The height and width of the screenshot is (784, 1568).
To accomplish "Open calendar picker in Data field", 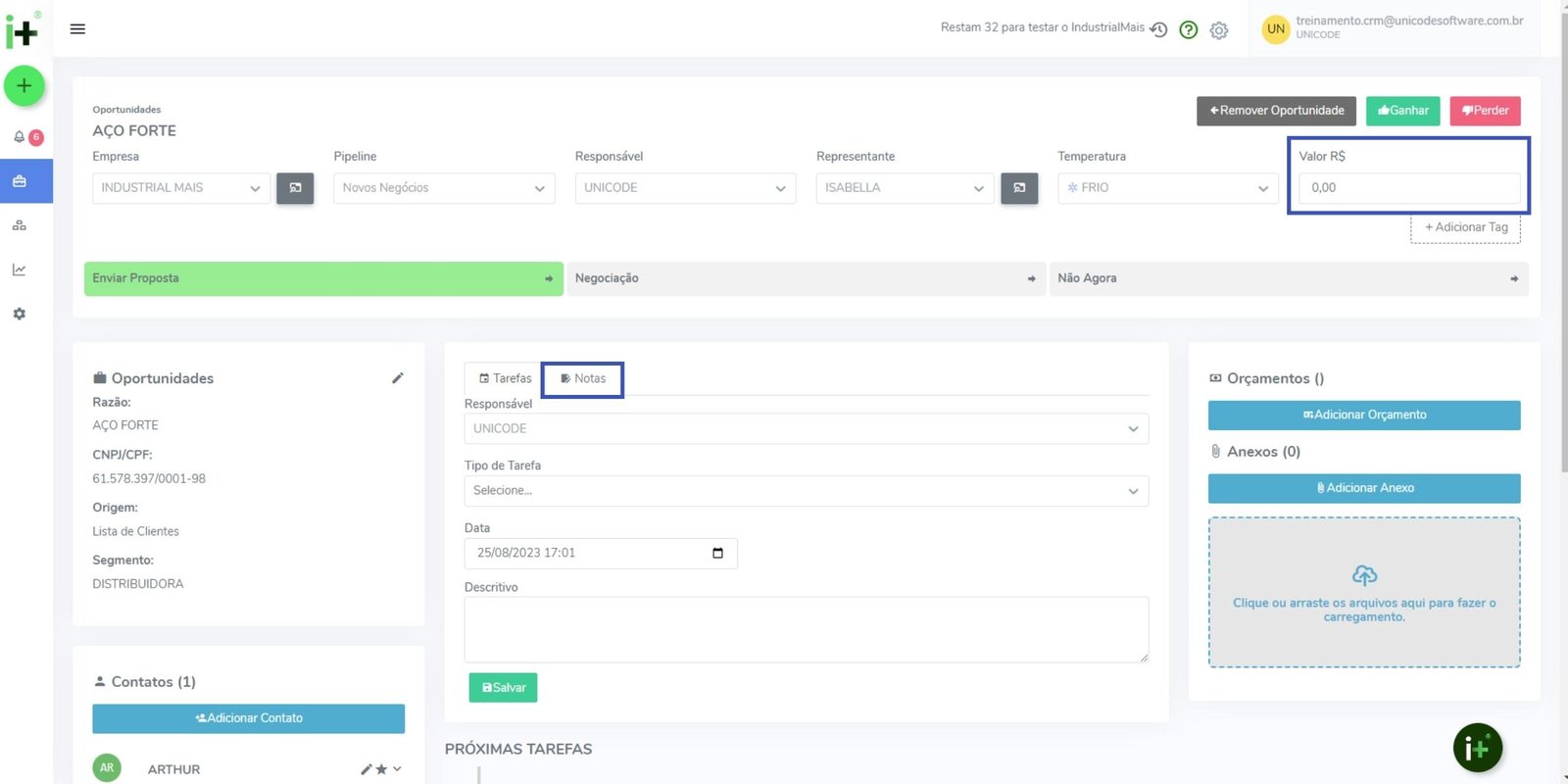I will [x=717, y=554].
